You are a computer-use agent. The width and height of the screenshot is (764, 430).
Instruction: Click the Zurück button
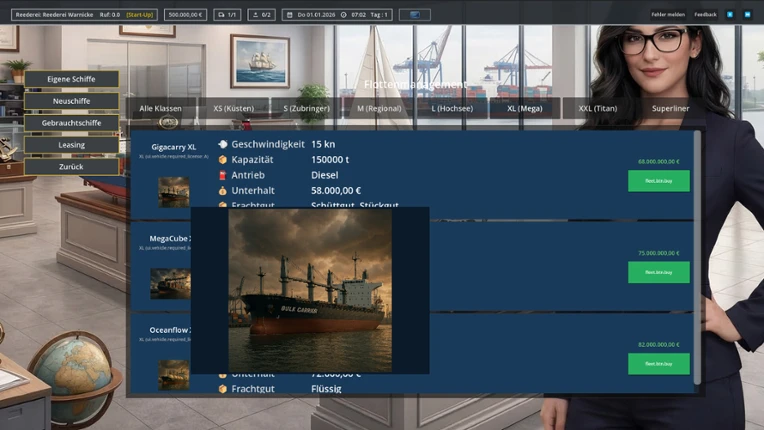tap(71, 167)
